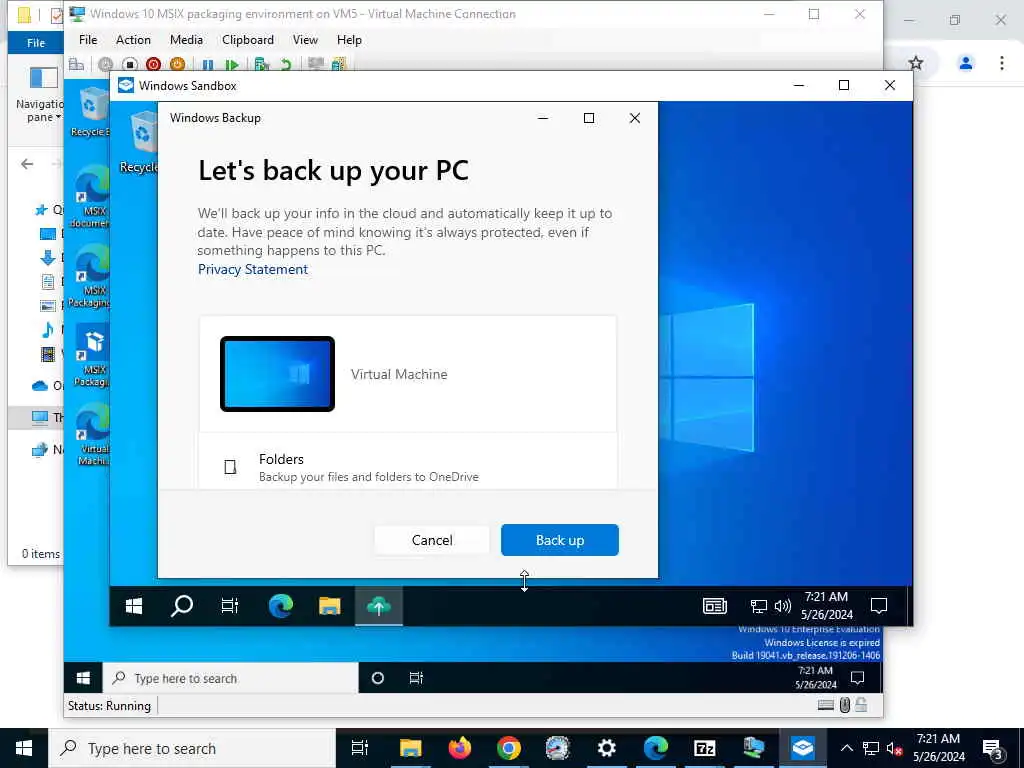Image resolution: width=1024 pixels, height=768 pixels.
Task: Click the File tab in File Explorer
Action: [36, 43]
